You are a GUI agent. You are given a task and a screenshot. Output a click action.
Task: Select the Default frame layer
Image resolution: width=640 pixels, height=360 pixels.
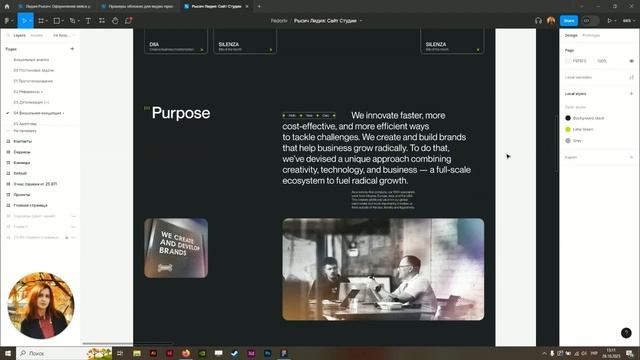coord(20,173)
